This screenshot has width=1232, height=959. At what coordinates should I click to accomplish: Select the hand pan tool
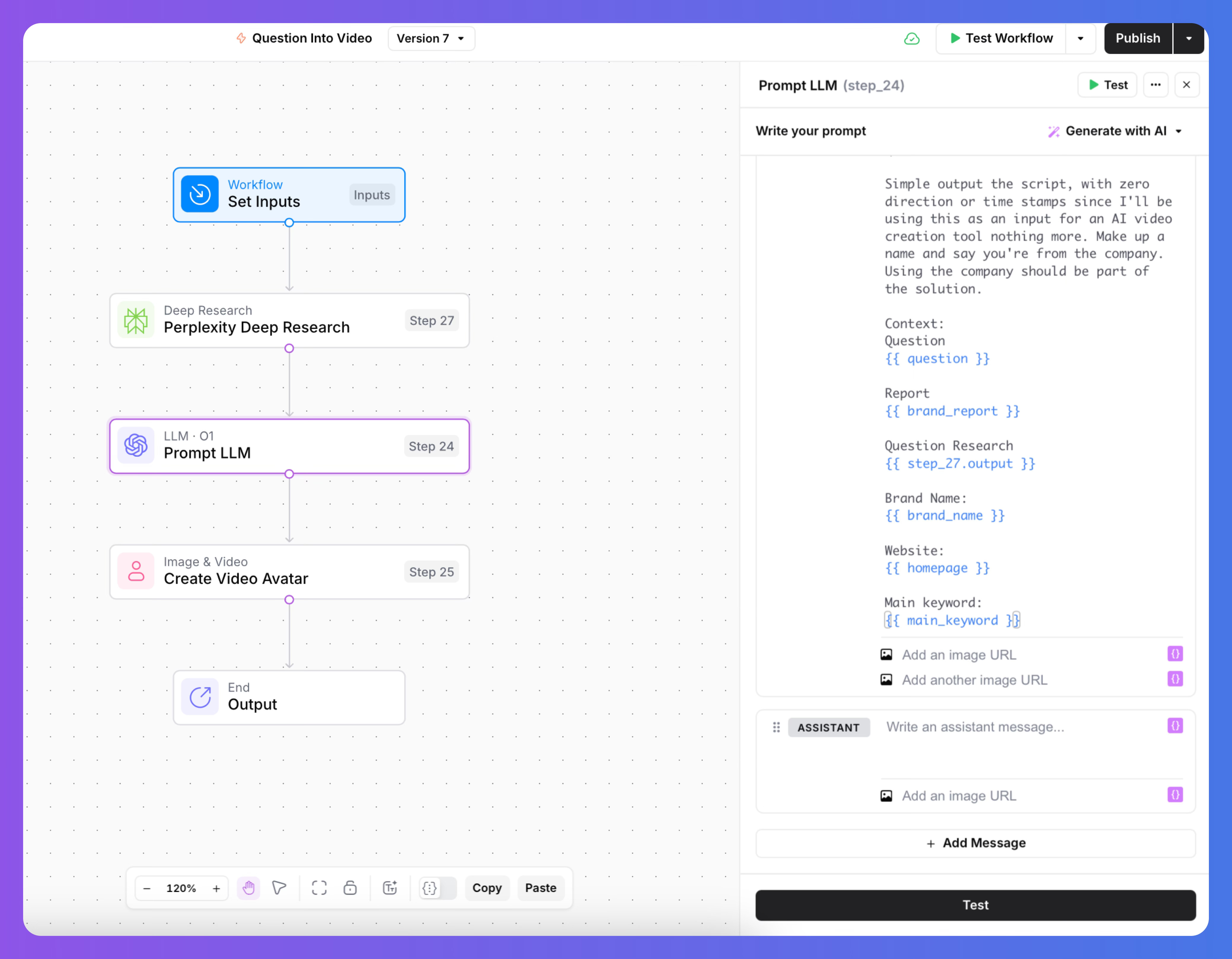[x=248, y=888]
